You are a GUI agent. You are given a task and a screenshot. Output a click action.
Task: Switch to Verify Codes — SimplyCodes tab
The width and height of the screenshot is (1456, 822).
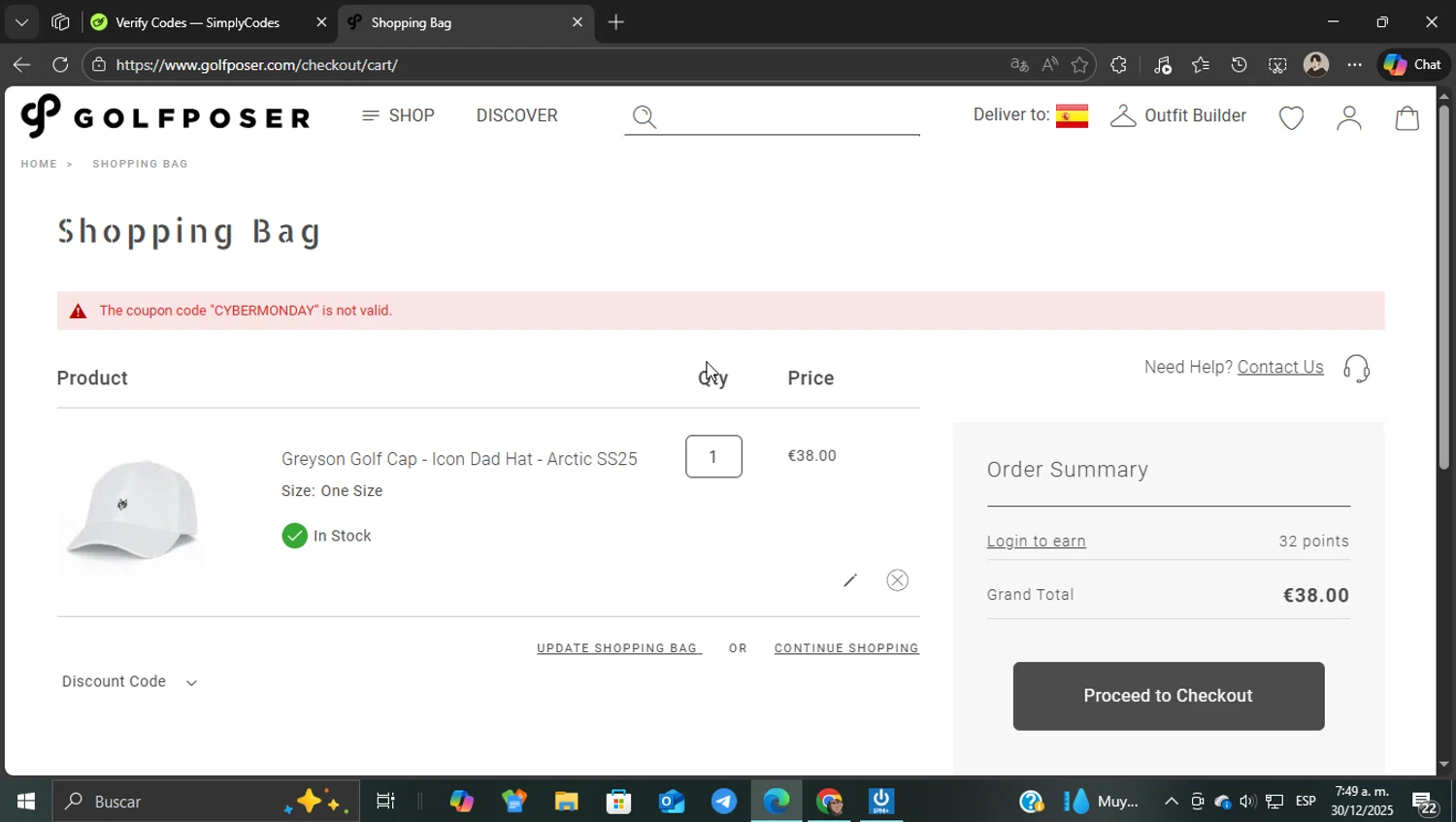[198, 22]
